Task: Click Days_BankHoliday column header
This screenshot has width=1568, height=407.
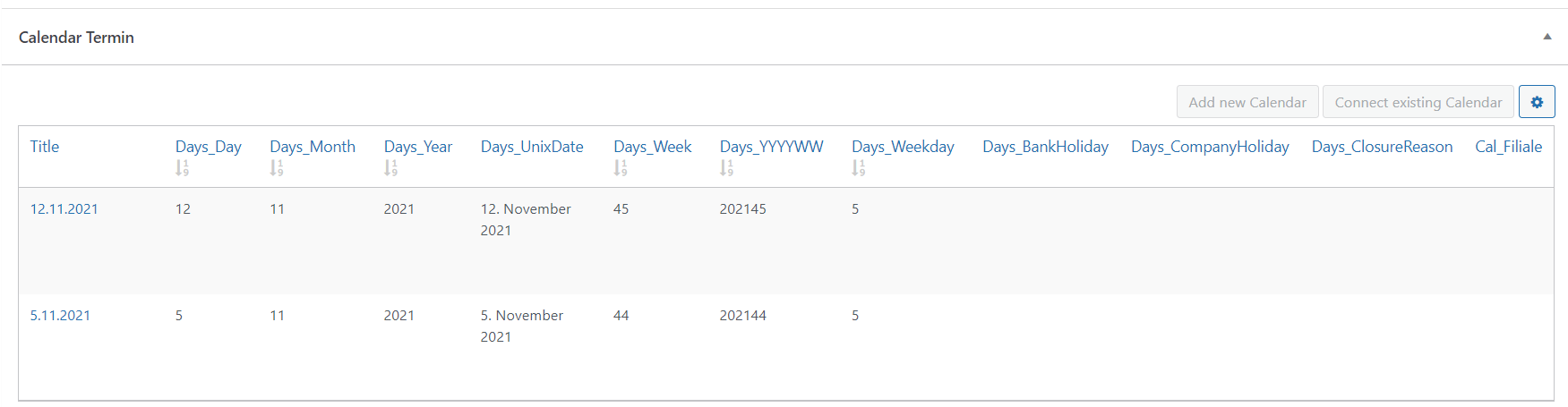Action: (x=1045, y=146)
